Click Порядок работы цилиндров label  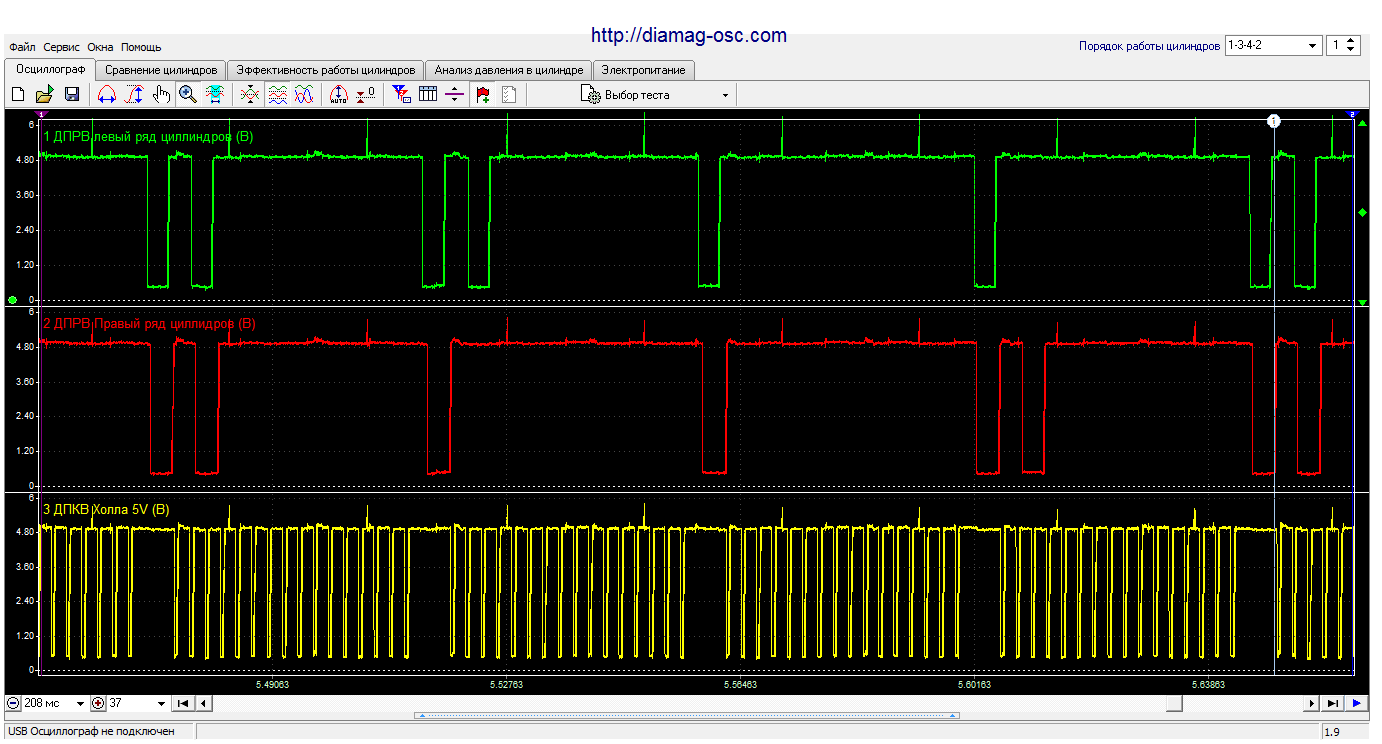tap(1150, 46)
